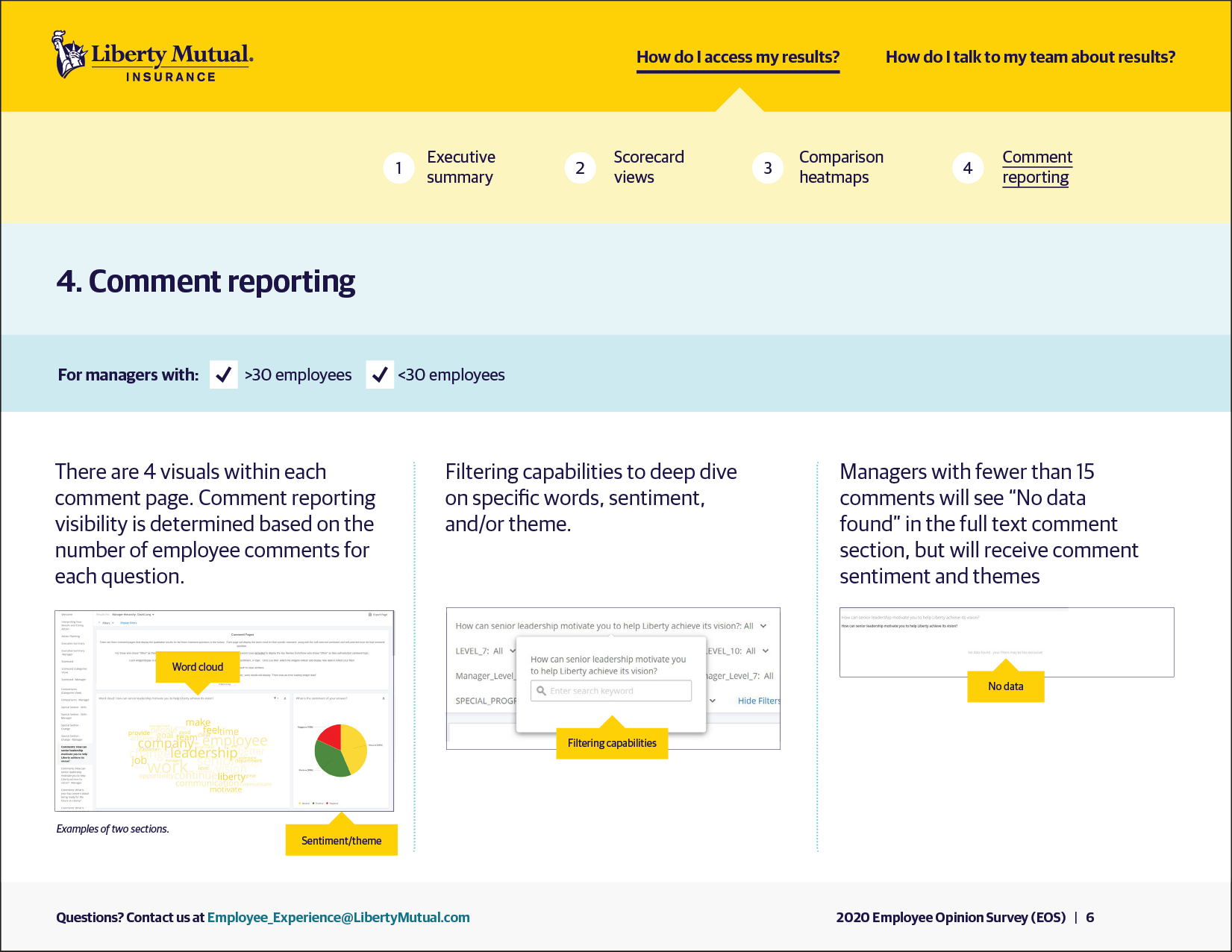
Task: Click the Liberty Mutual Insurance logo
Action: tap(152, 56)
